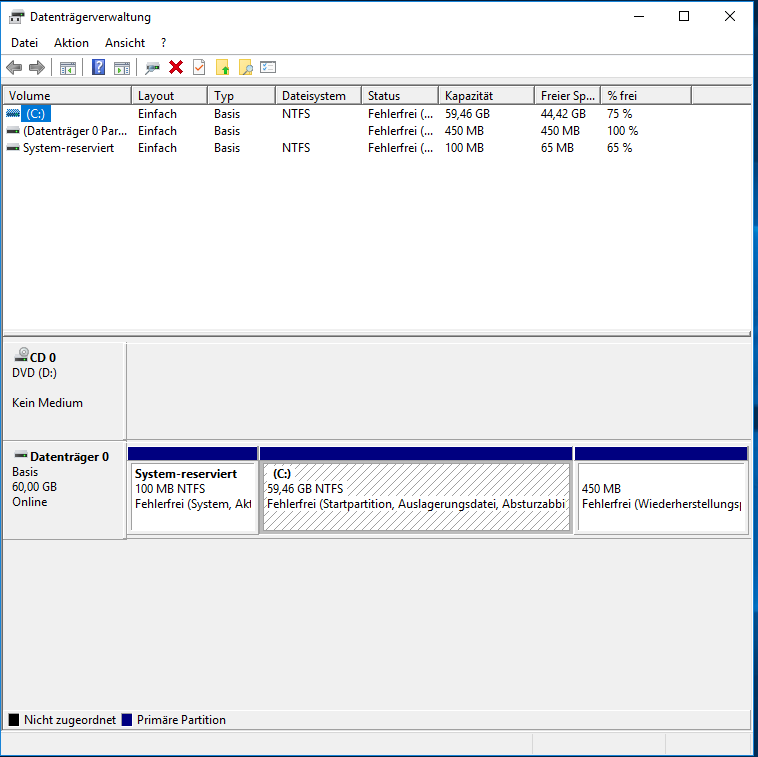Click the folder with magnifier icon
Image resolution: width=758 pixels, height=757 pixels.
click(246, 68)
